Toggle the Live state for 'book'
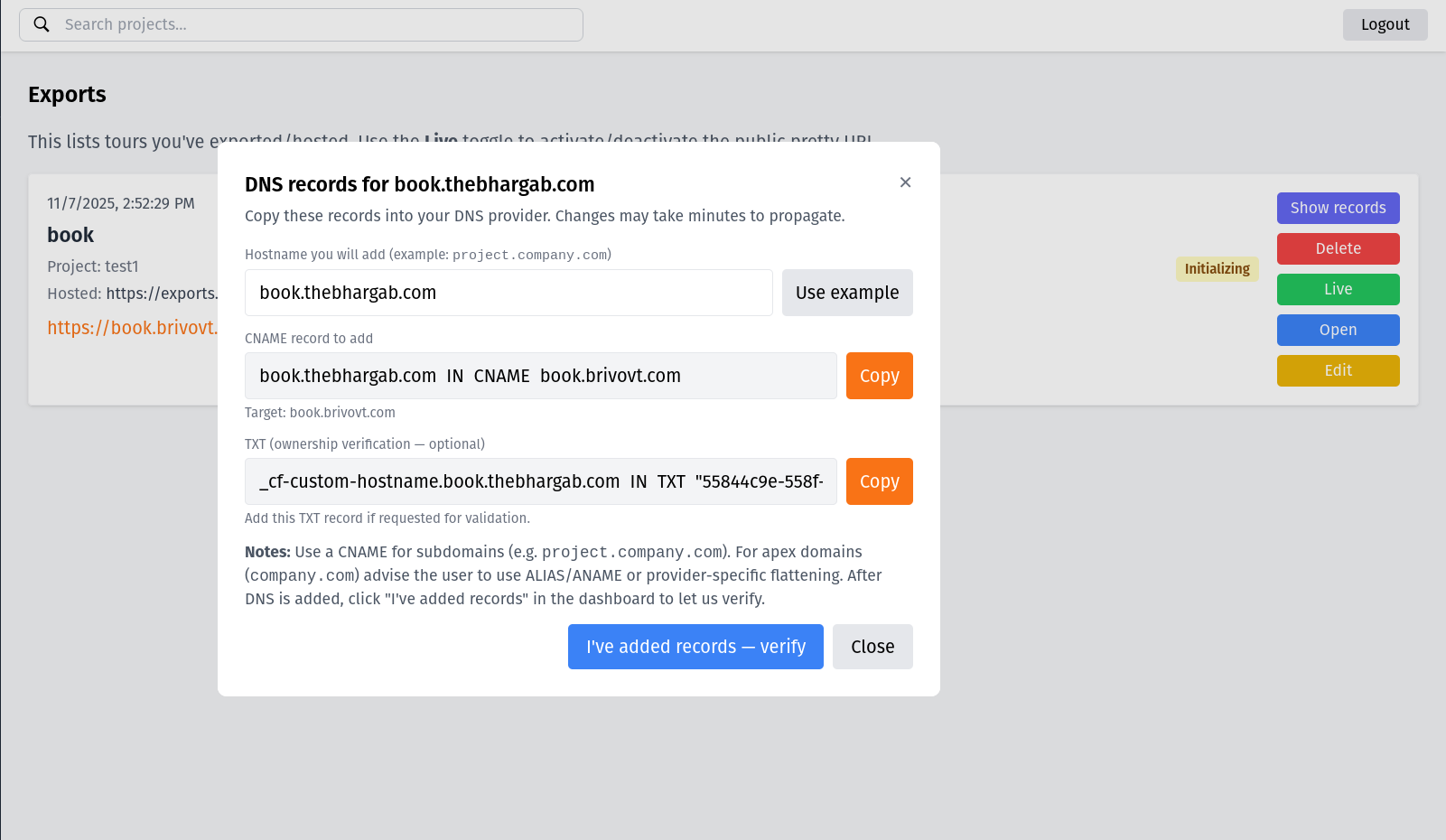Image resolution: width=1446 pixels, height=840 pixels. click(x=1338, y=289)
